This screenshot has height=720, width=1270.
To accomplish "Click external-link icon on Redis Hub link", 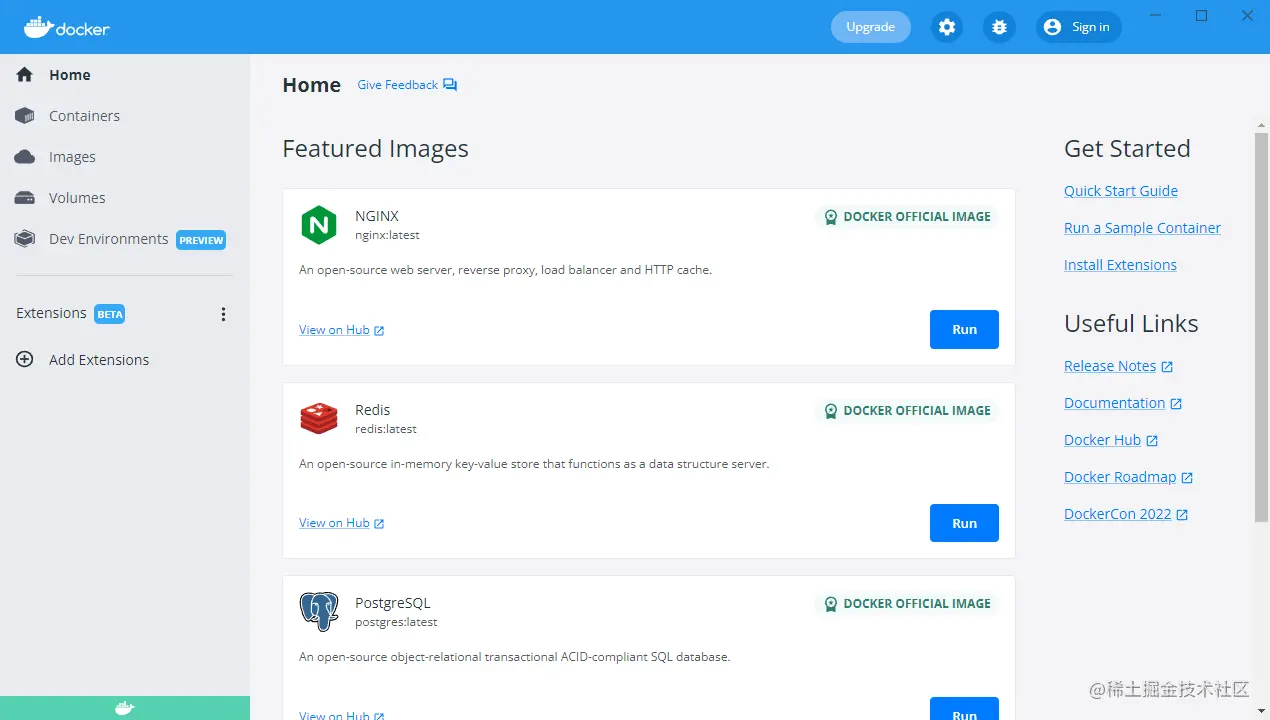I will (x=379, y=524).
